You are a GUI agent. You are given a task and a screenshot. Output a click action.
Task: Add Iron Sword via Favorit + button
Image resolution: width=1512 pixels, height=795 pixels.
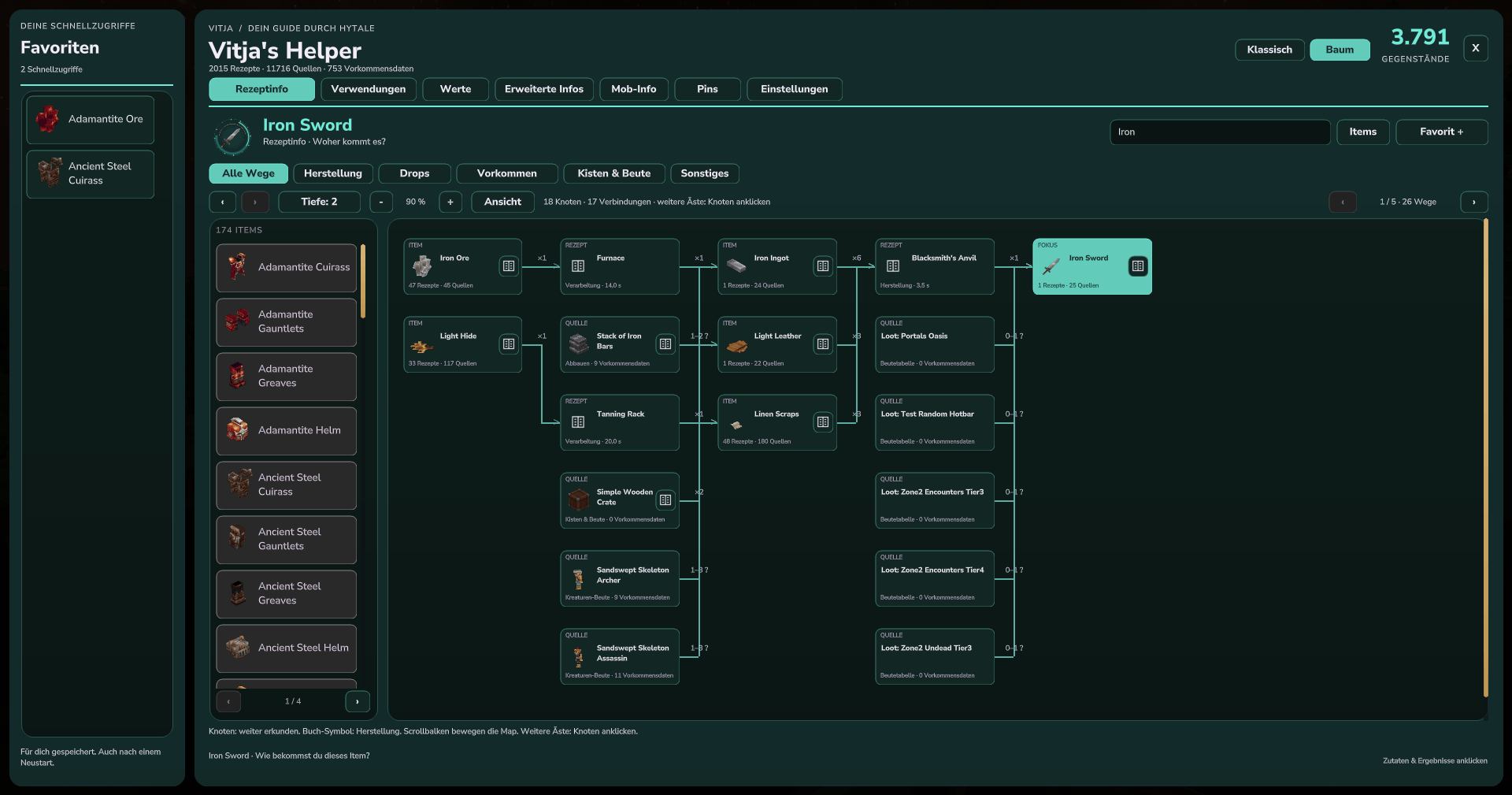pyautogui.click(x=1441, y=132)
